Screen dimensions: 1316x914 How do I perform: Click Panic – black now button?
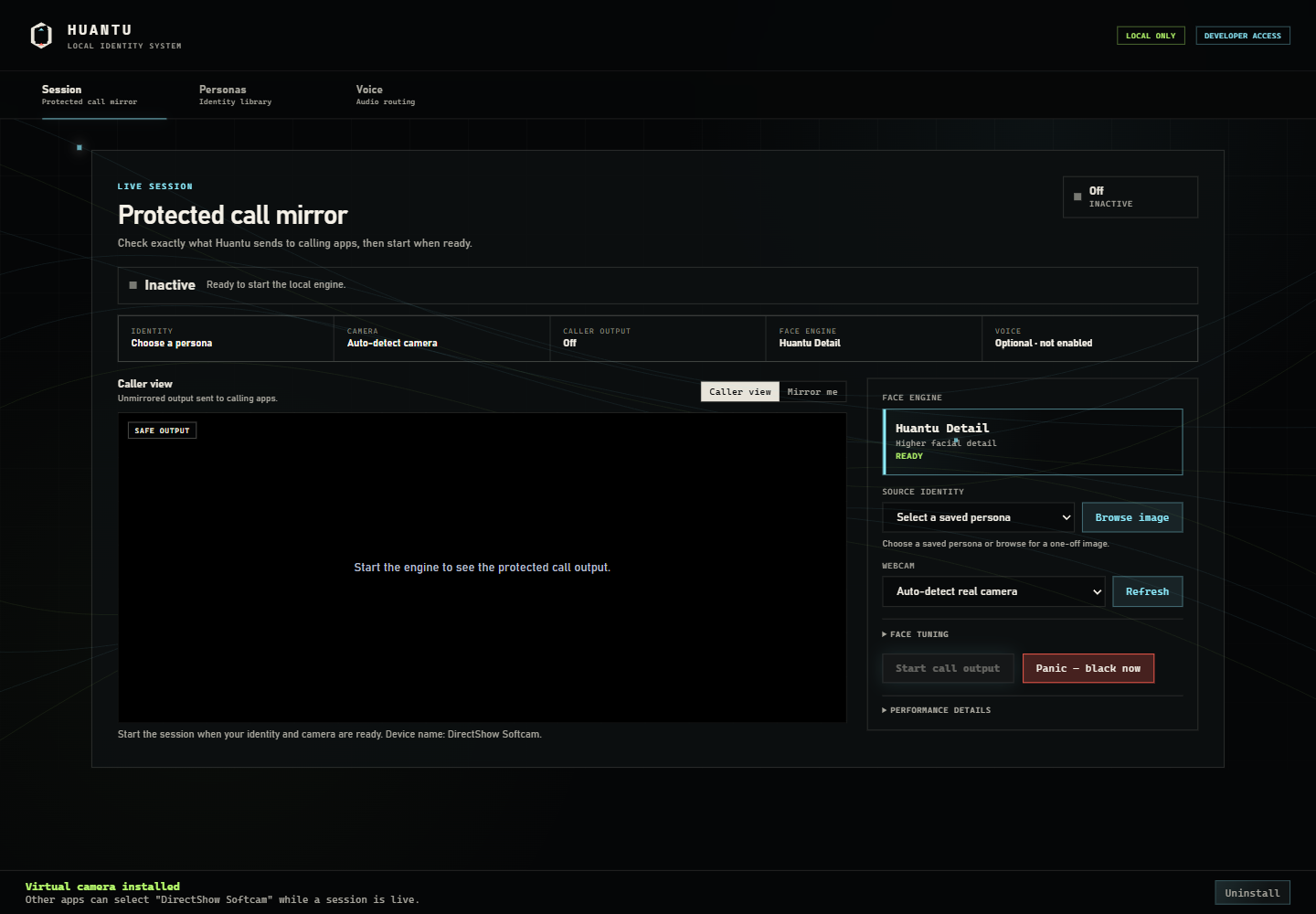click(x=1088, y=668)
